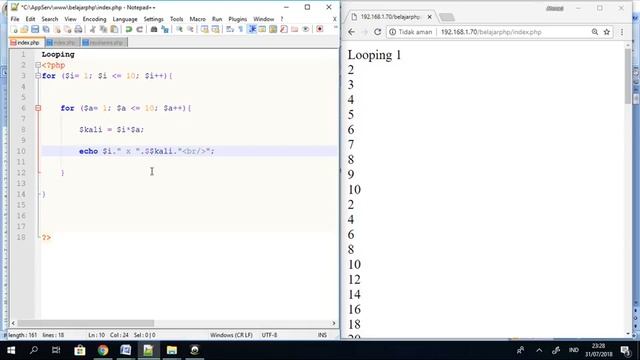The image size is (640, 360).
Task: Collapse the inner for loop fold marker on line 6
Action: (38, 108)
